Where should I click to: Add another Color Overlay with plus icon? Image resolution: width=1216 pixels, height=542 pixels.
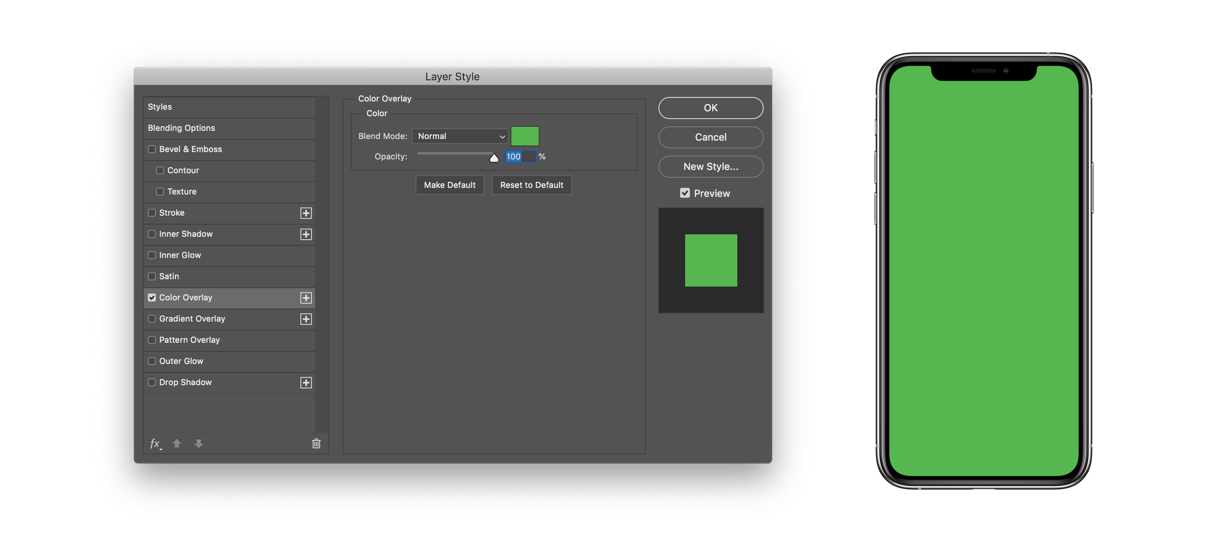(x=306, y=298)
